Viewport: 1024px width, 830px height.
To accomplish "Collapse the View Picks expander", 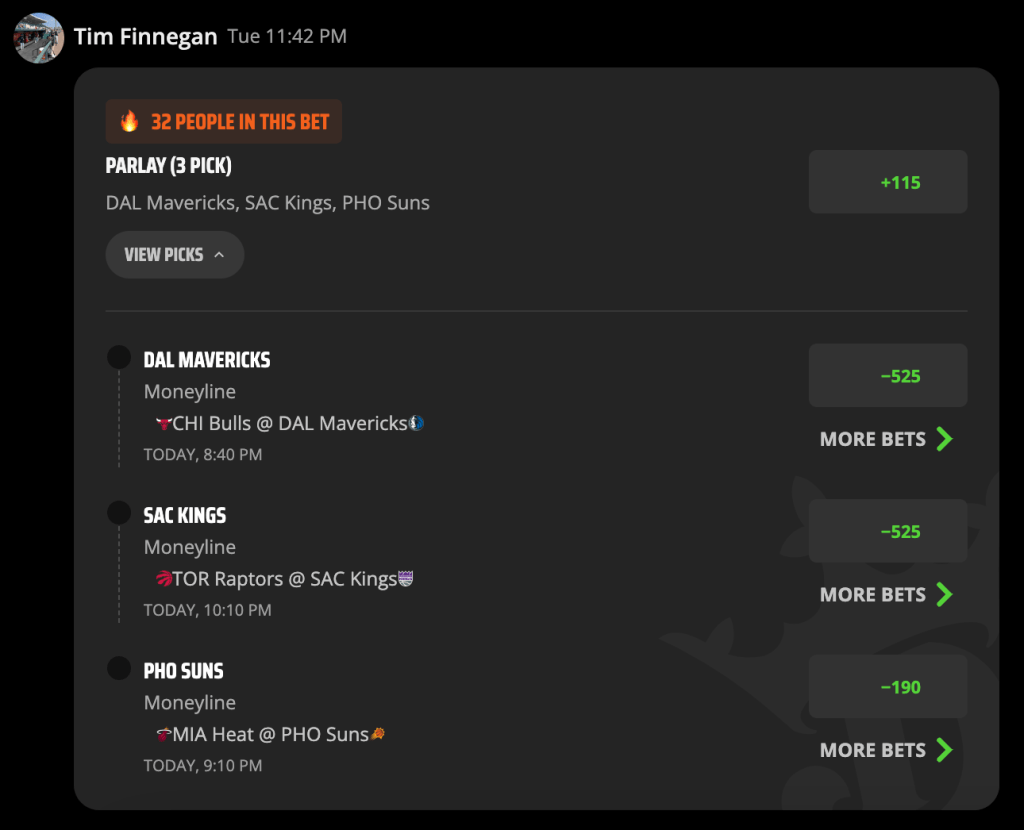I will (x=174, y=255).
